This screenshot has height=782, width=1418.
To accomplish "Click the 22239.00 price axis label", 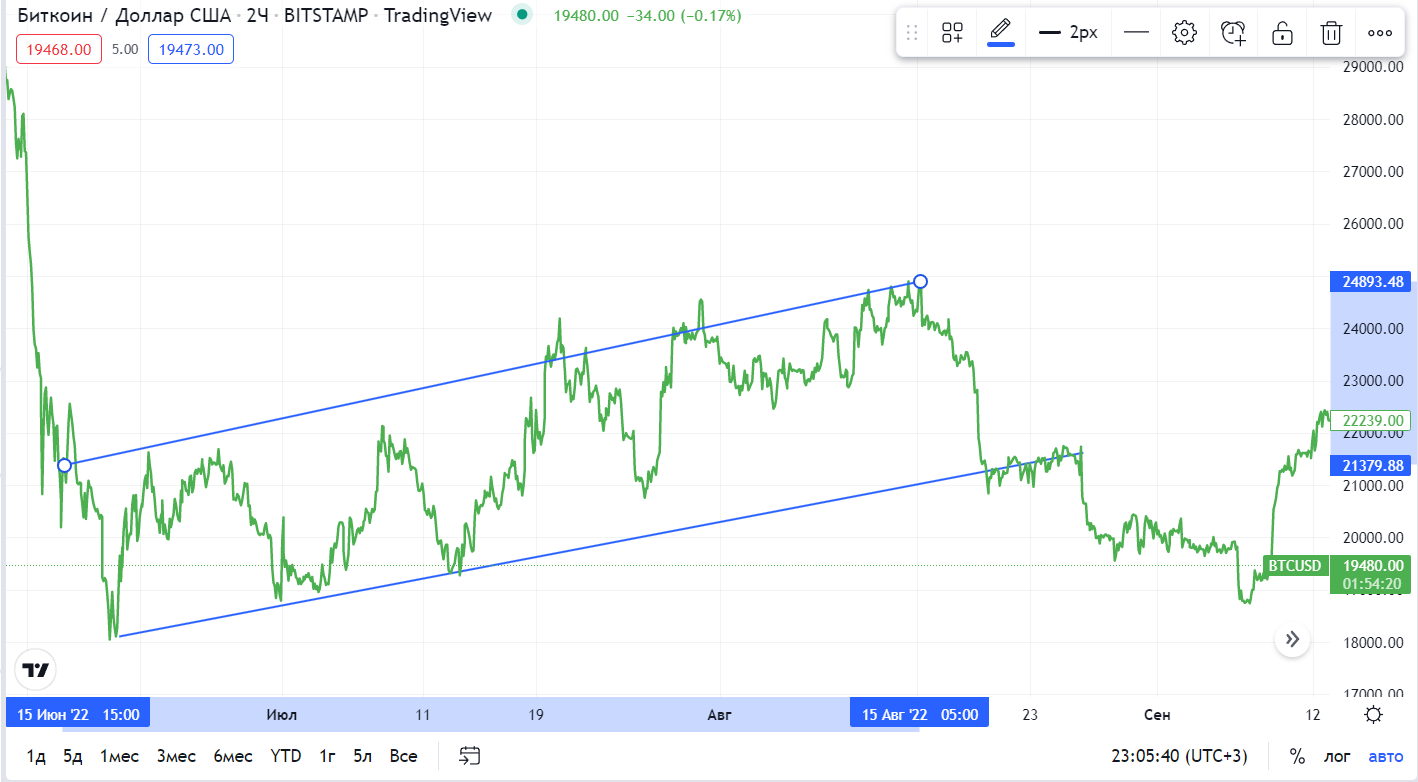I will pos(1369,421).
